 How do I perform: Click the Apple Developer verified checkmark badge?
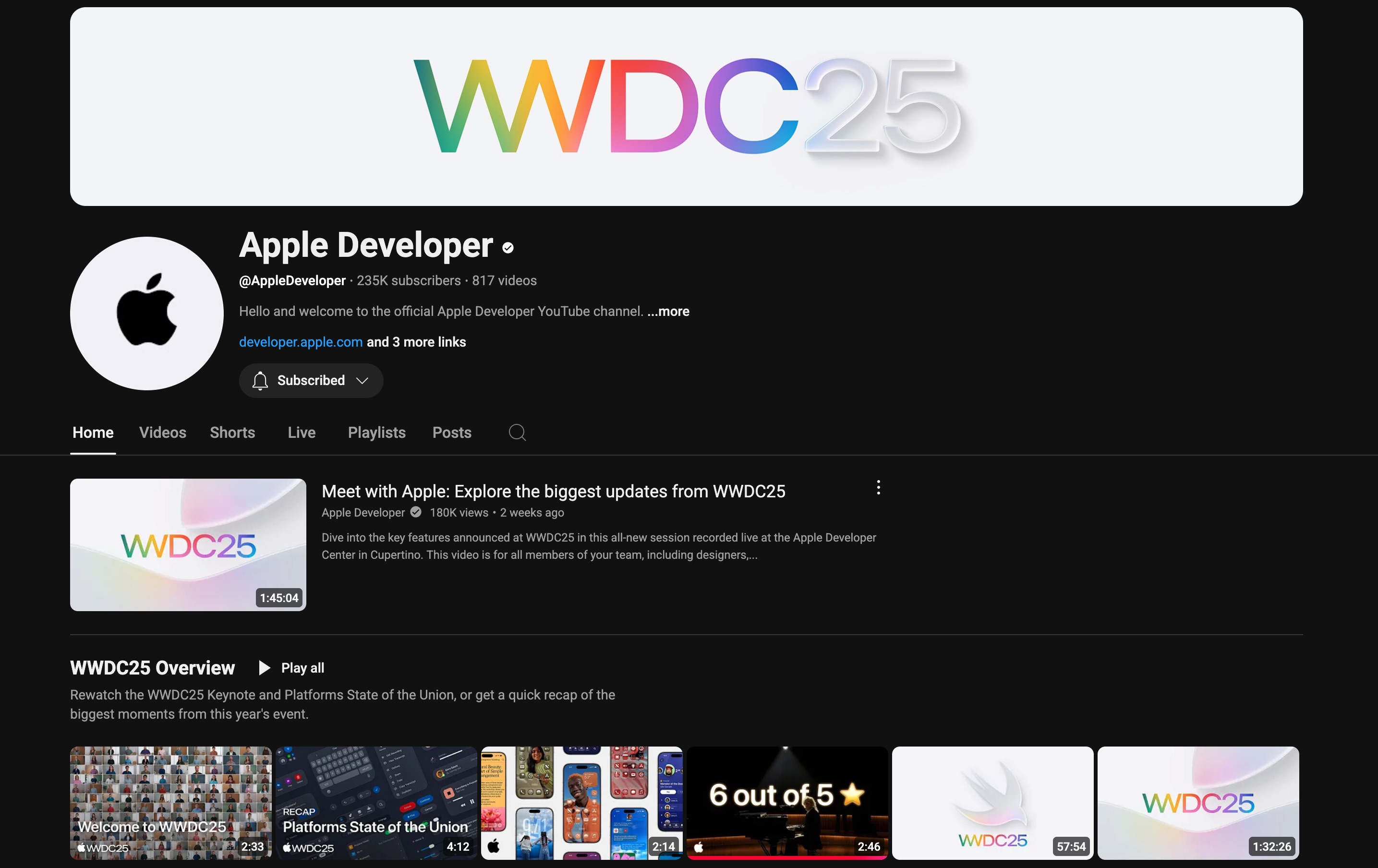coord(508,248)
